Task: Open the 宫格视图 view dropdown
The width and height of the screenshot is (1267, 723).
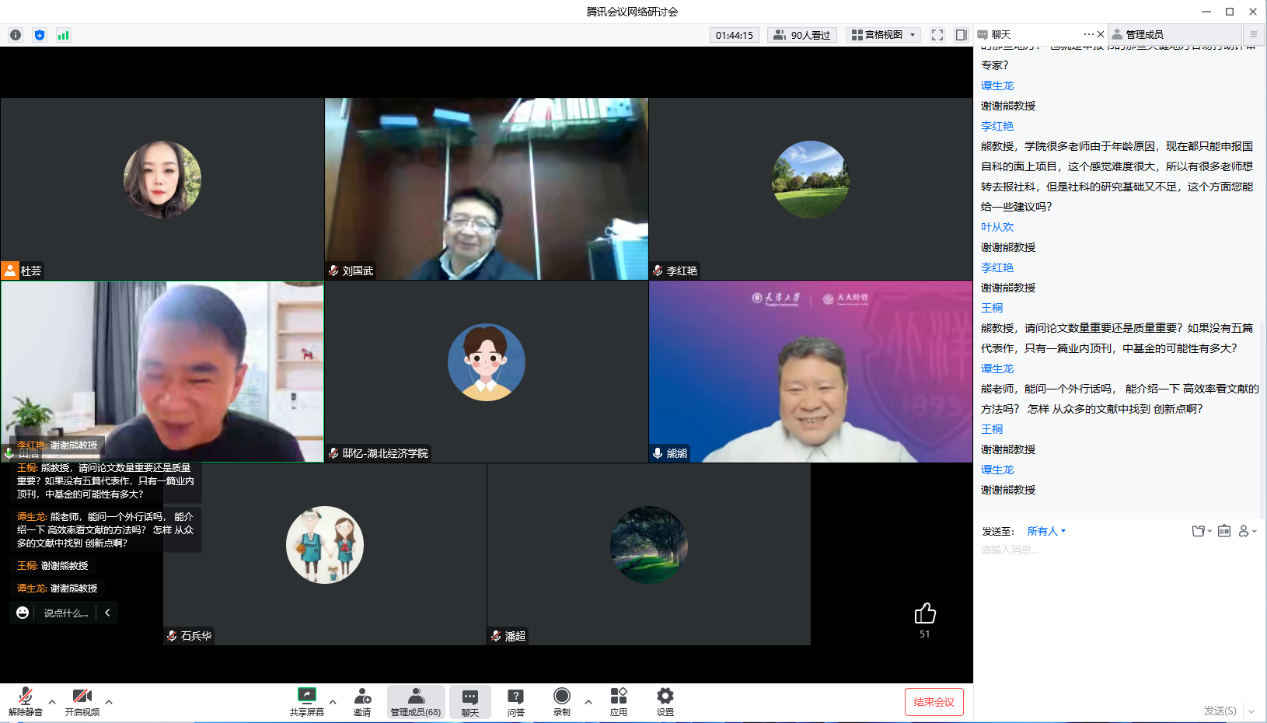Action: pyautogui.click(x=883, y=35)
